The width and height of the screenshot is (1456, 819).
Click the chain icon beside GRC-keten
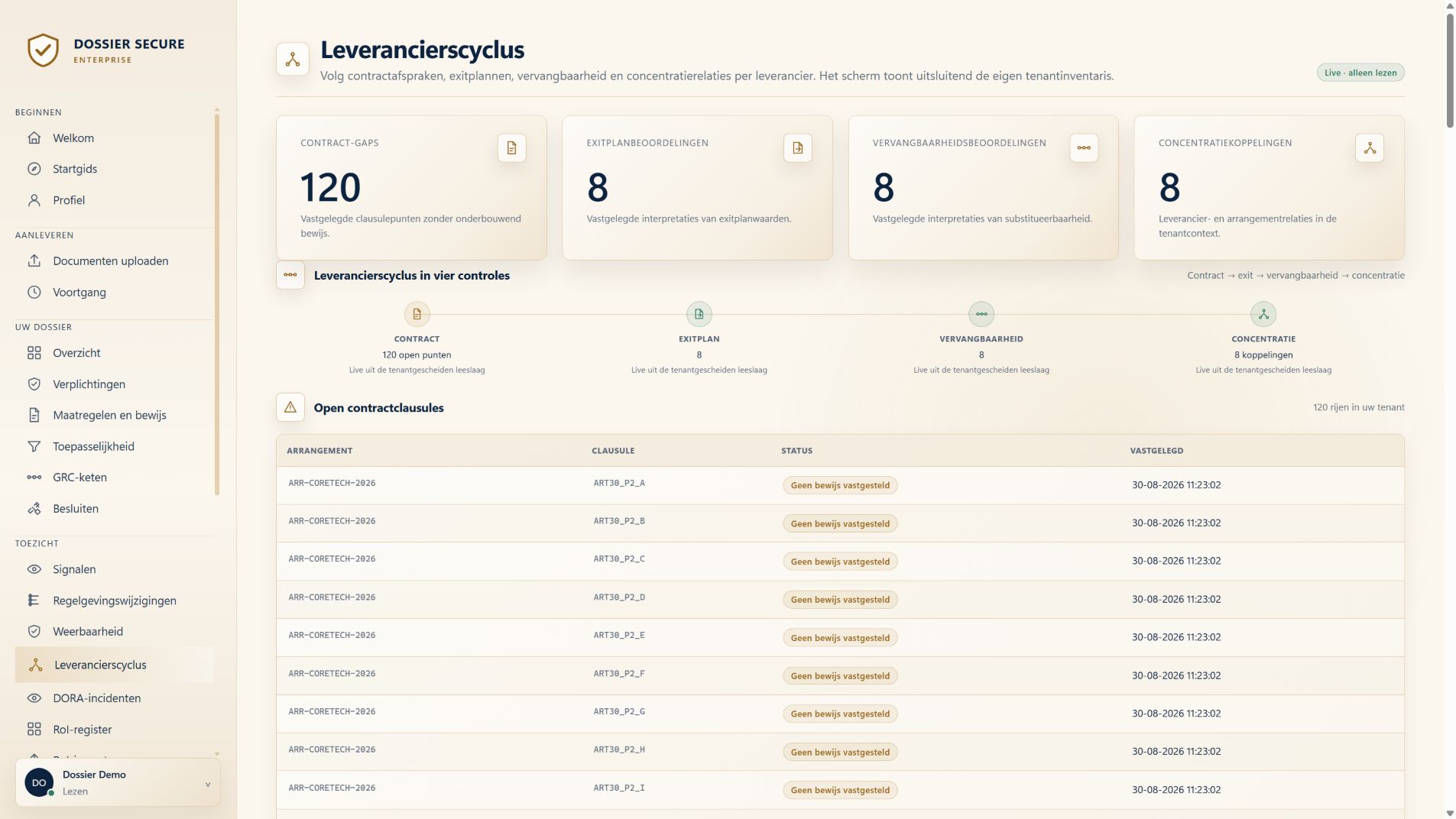click(x=34, y=477)
